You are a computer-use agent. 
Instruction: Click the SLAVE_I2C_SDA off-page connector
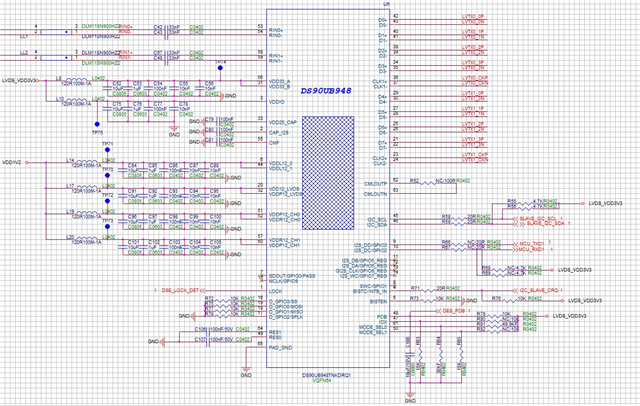[539, 224]
